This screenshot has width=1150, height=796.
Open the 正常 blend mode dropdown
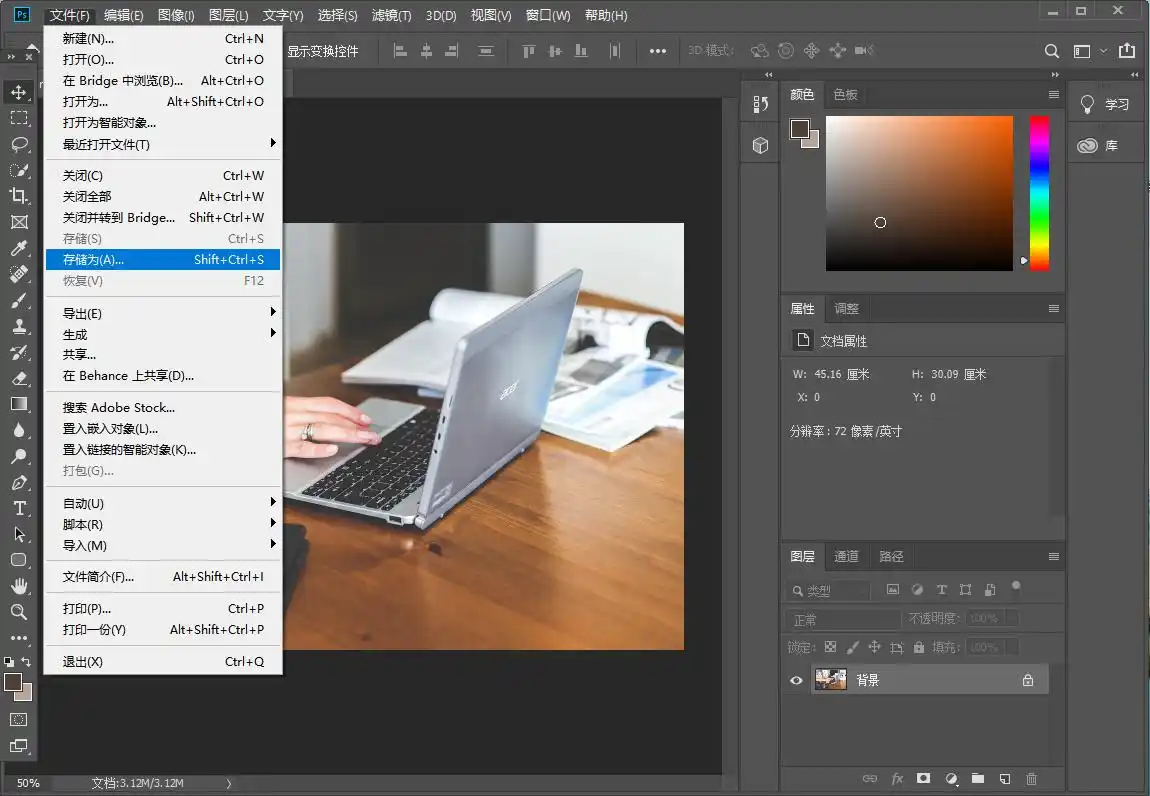[844, 619]
